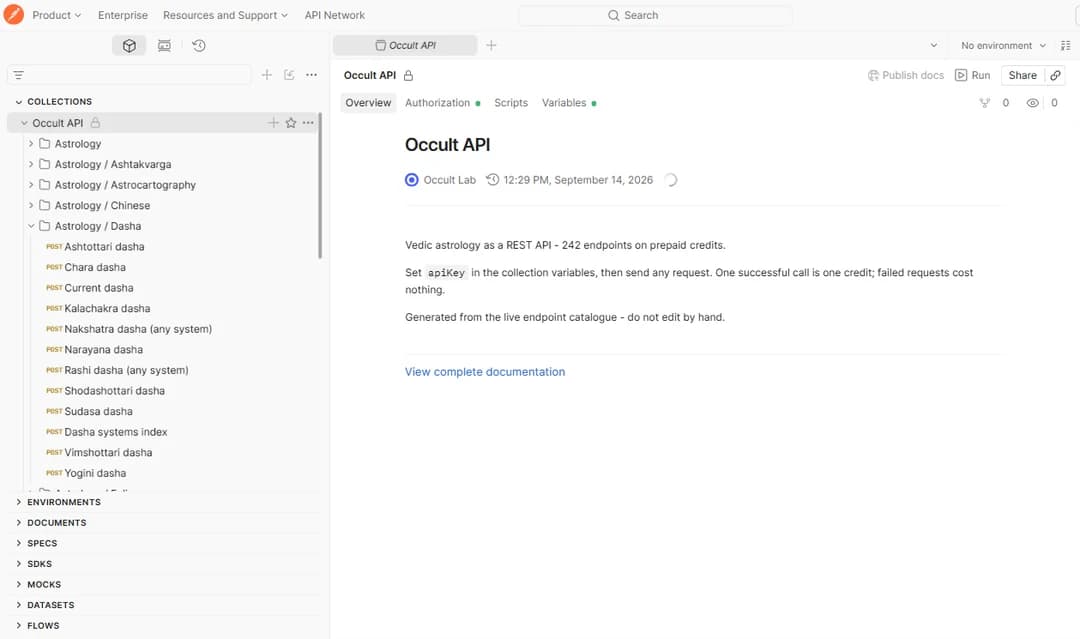Viewport: 1080px width, 639px height.
Task: Expand the FLOWS section
Action: 19,626
